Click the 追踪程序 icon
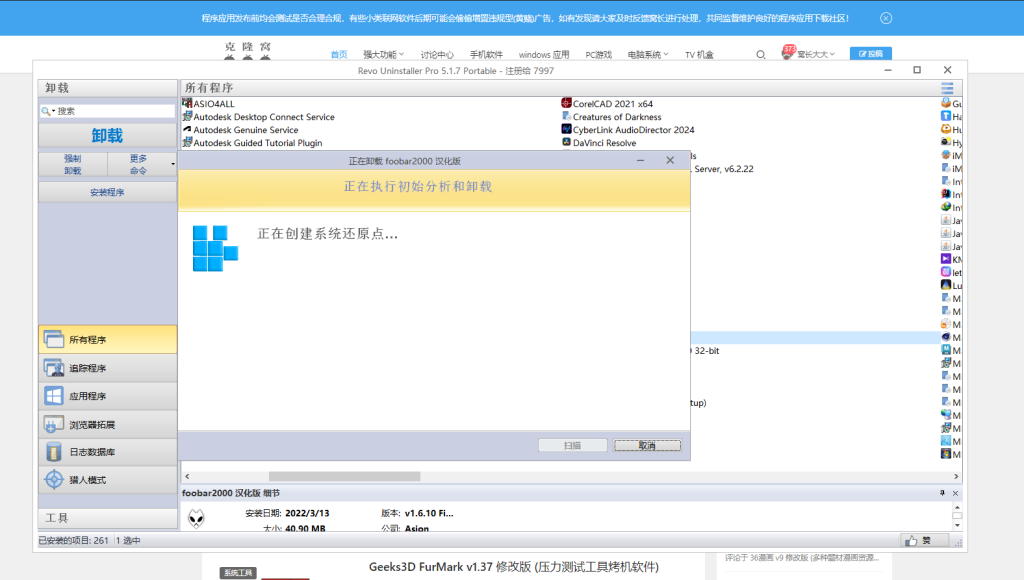Image resolution: width=1024 pixels, height=580 pixels. [54, 368]
